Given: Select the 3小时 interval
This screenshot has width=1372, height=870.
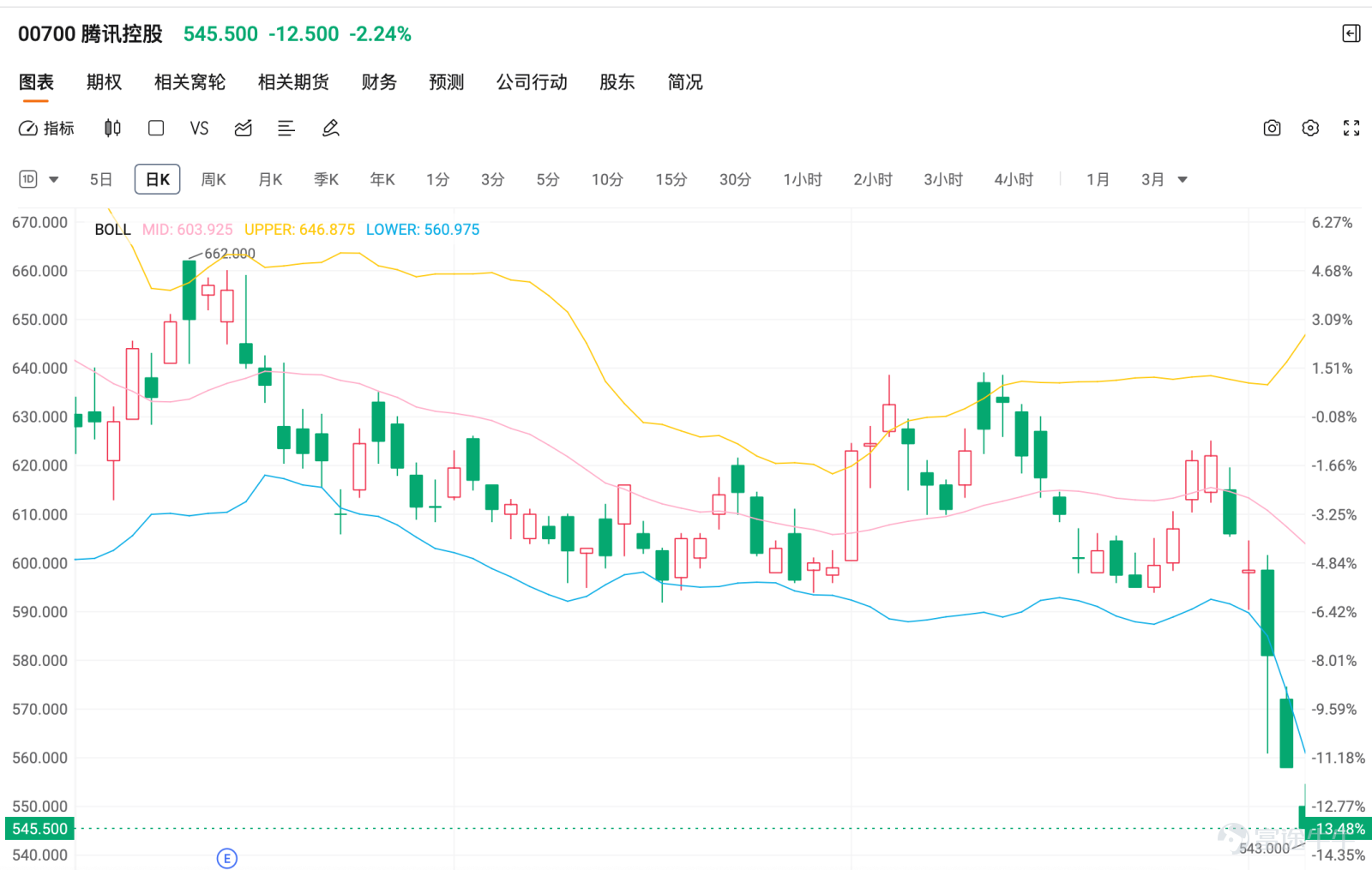Looking at the screenshot, I should 943,180.
